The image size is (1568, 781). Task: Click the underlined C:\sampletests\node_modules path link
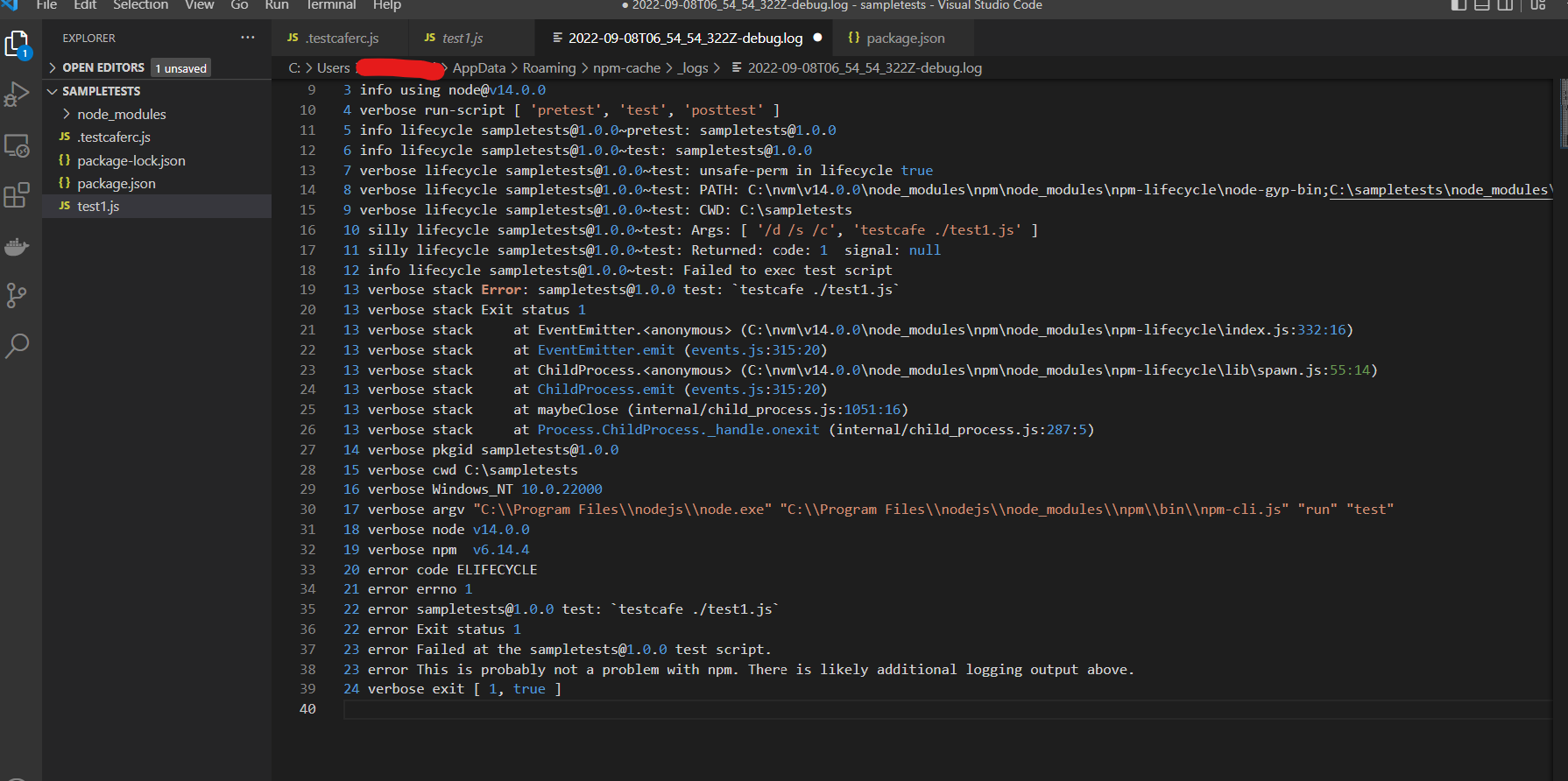(1442, 189)
